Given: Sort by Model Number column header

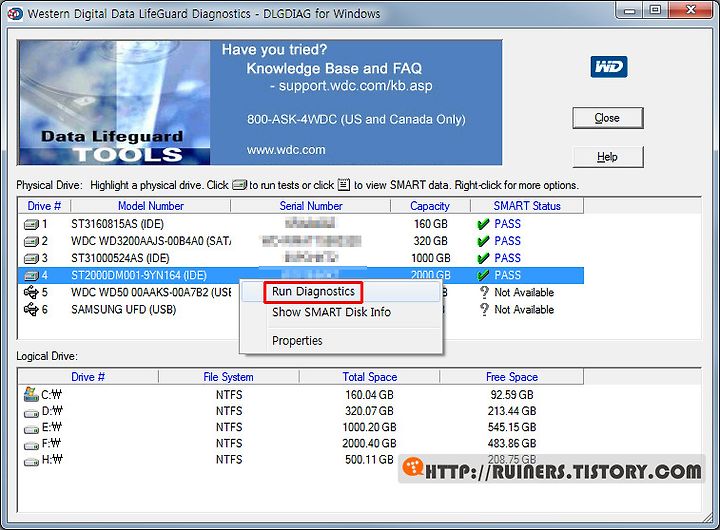Looking at the screenshot, I should point(151,206).
